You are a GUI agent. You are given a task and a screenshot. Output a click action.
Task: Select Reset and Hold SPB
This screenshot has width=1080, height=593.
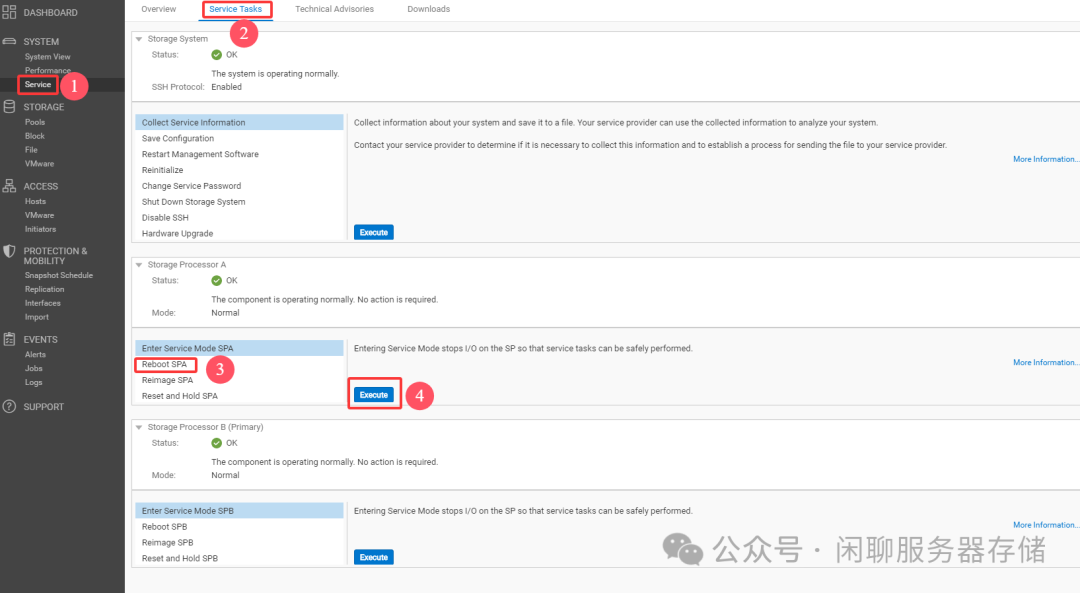(x=239, y=559)
